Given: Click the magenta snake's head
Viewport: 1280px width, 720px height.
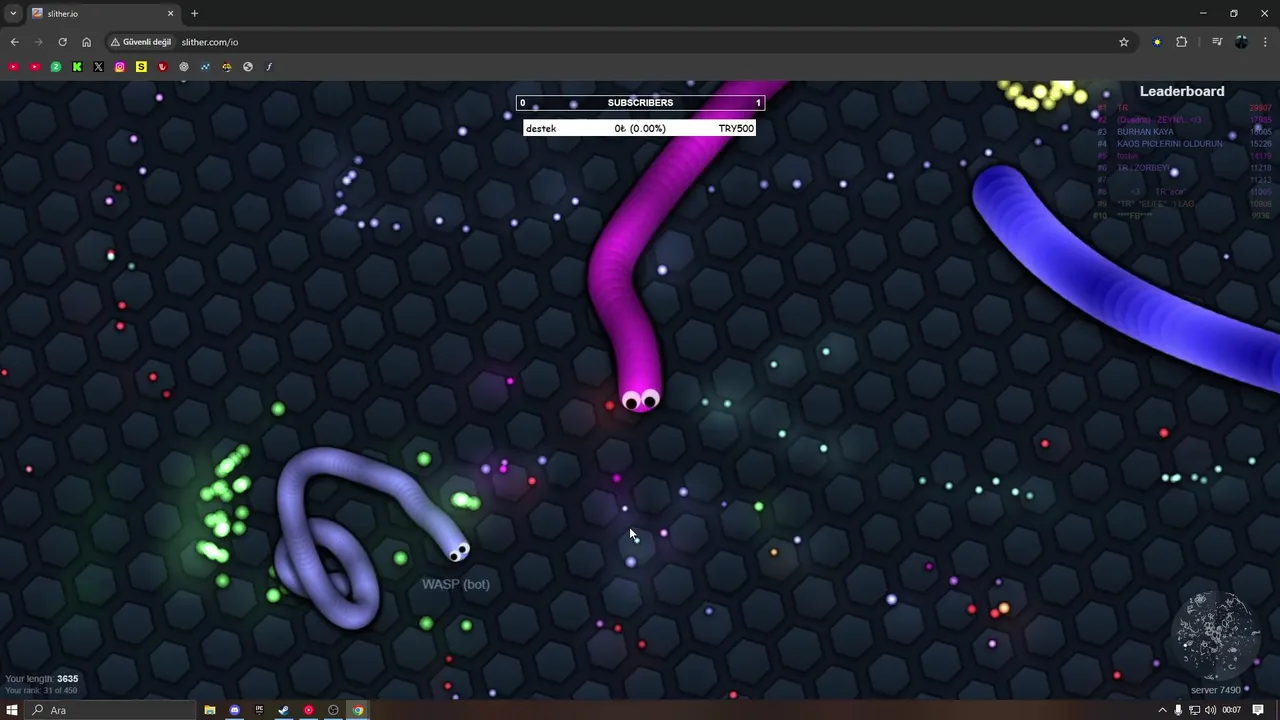Looking at the screenshot, I should (640, 398).
